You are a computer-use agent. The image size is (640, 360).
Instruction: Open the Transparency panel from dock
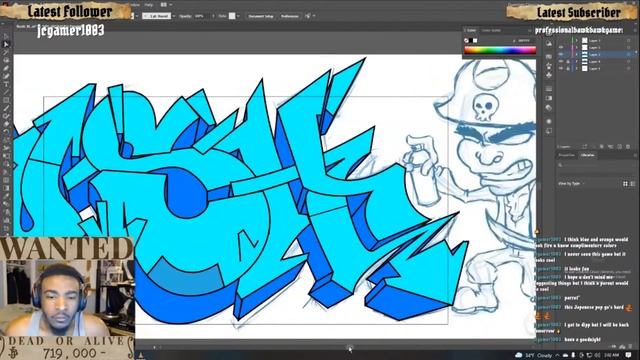pyautogui.click(x=549, y=108)
